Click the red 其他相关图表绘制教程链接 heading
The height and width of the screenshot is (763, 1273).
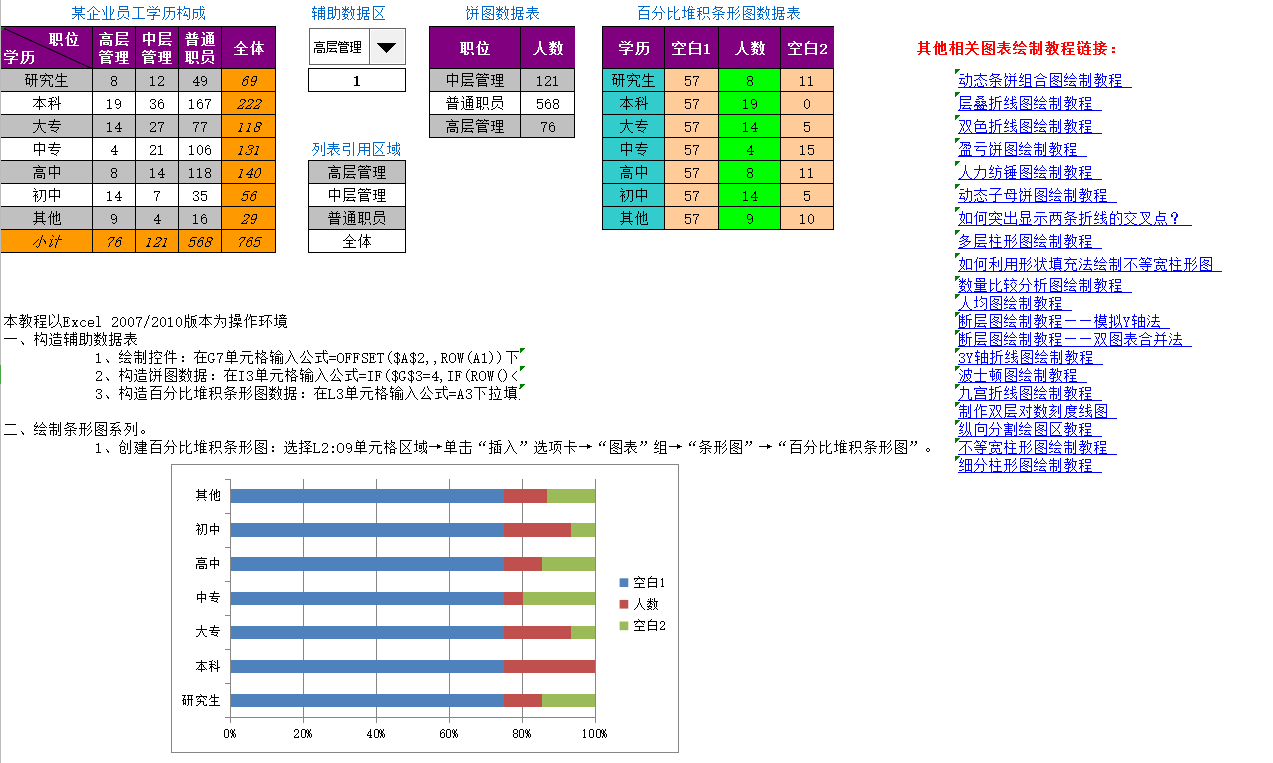point(1018,48)
